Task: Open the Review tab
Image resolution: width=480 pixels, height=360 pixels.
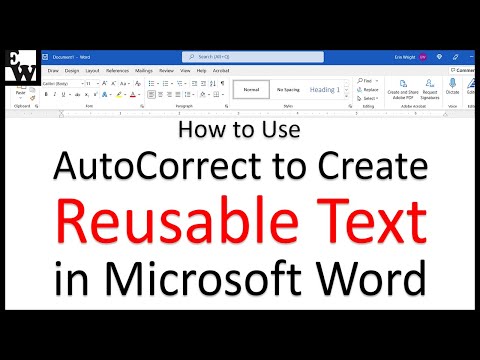Action: coord(166,71)
